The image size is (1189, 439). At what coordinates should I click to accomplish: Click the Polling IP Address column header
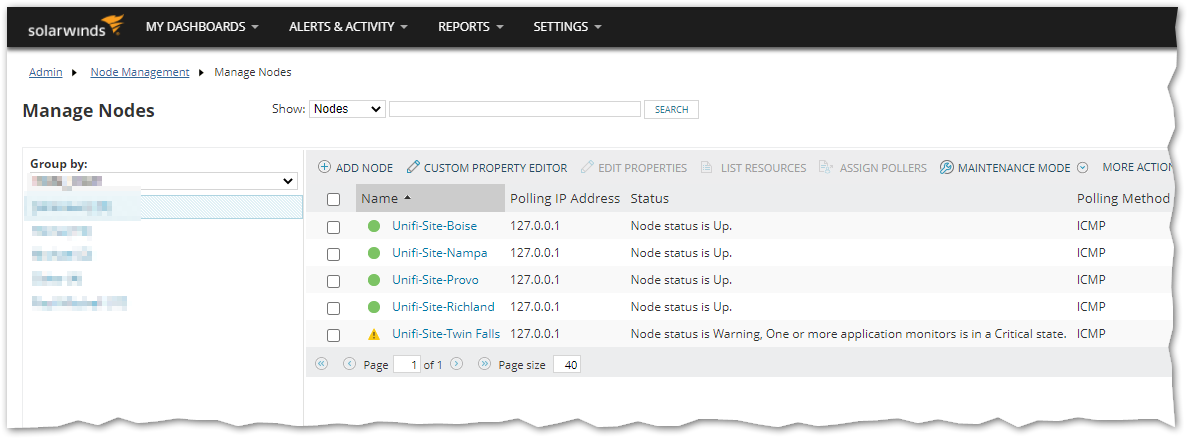click(x=565, y=199)
